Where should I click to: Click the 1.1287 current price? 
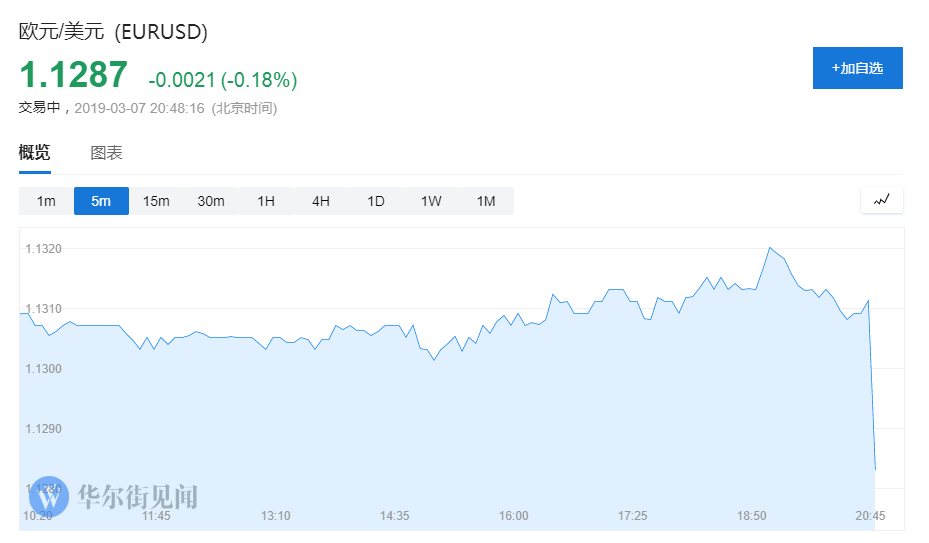(73, 75)
